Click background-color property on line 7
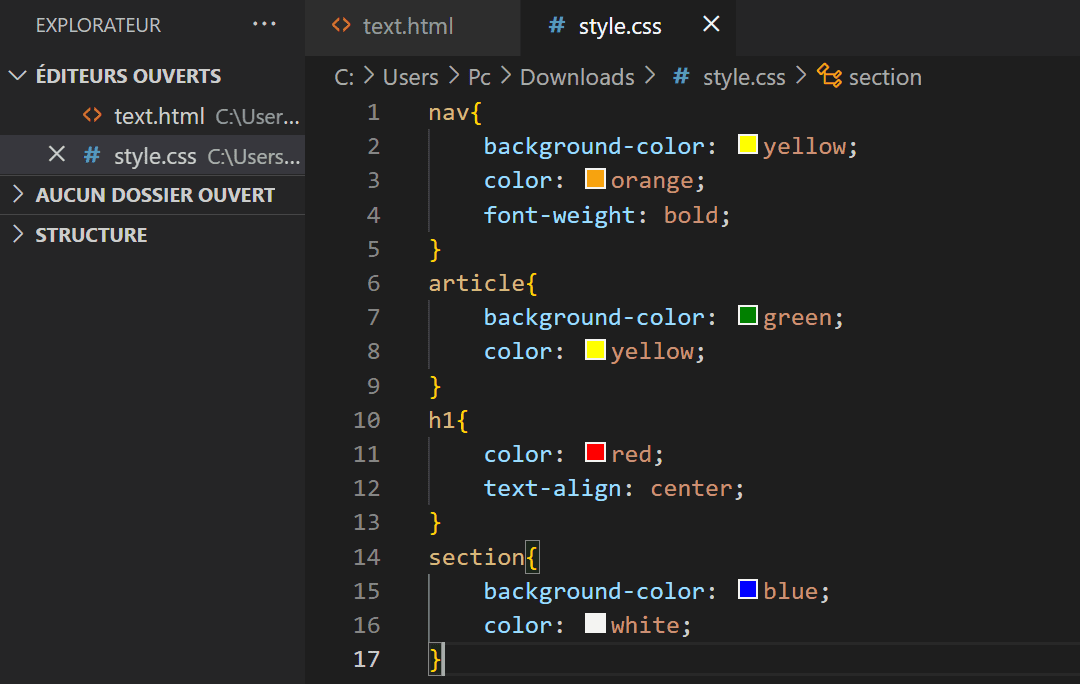Viewport: 1080px width, 684px height. click(594, 318)
